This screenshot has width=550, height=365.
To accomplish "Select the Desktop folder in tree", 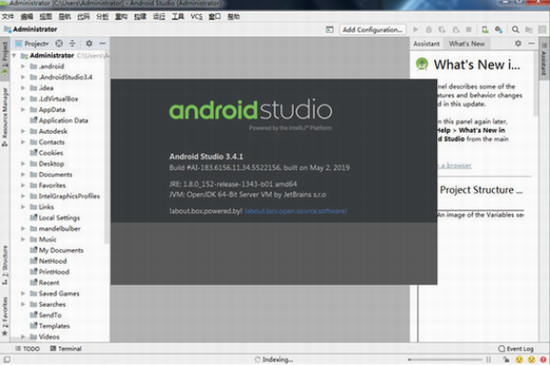I will point(51,164).
